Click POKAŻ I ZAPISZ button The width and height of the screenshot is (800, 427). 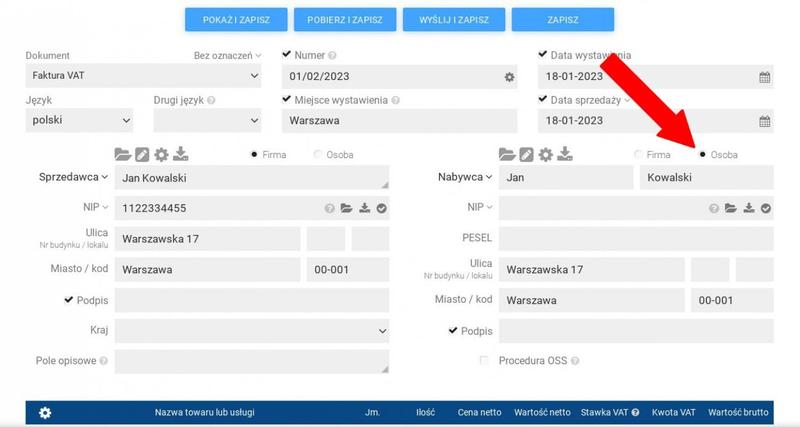click(x=236, y=19)
